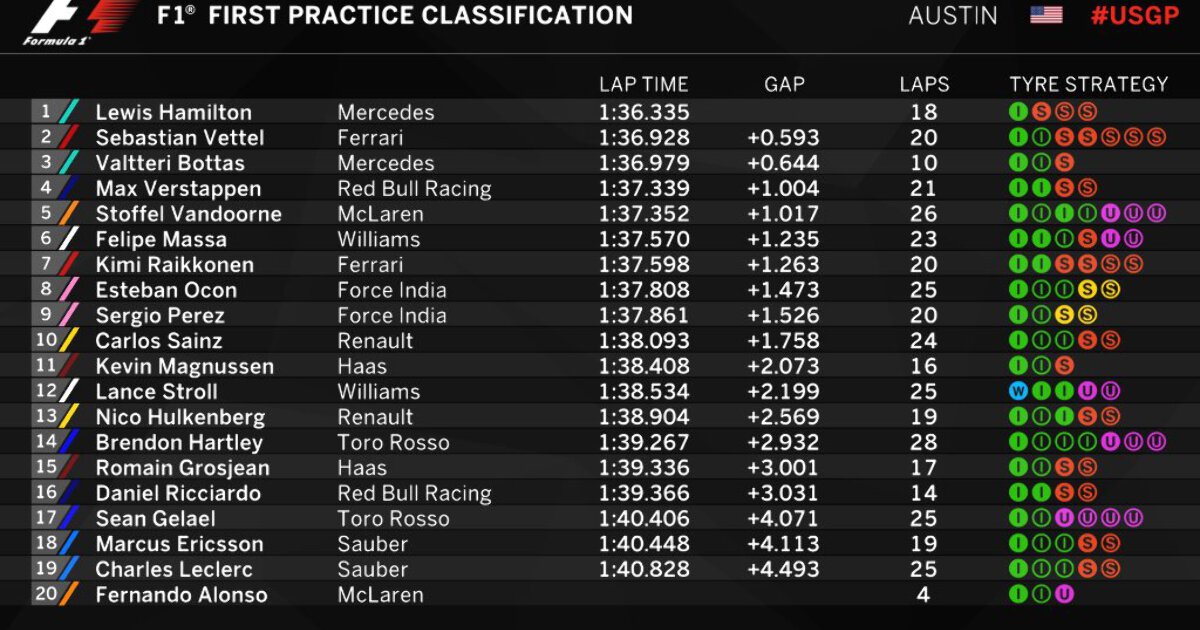
Task: Click Hamilton's green intermediate tyre icon
Action: tap(1018, 112)
